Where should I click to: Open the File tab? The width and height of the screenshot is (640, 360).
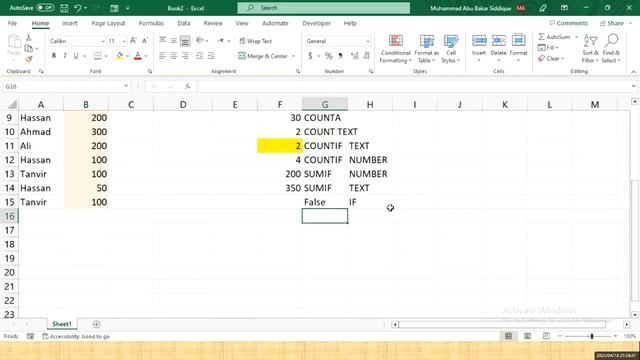12,23
